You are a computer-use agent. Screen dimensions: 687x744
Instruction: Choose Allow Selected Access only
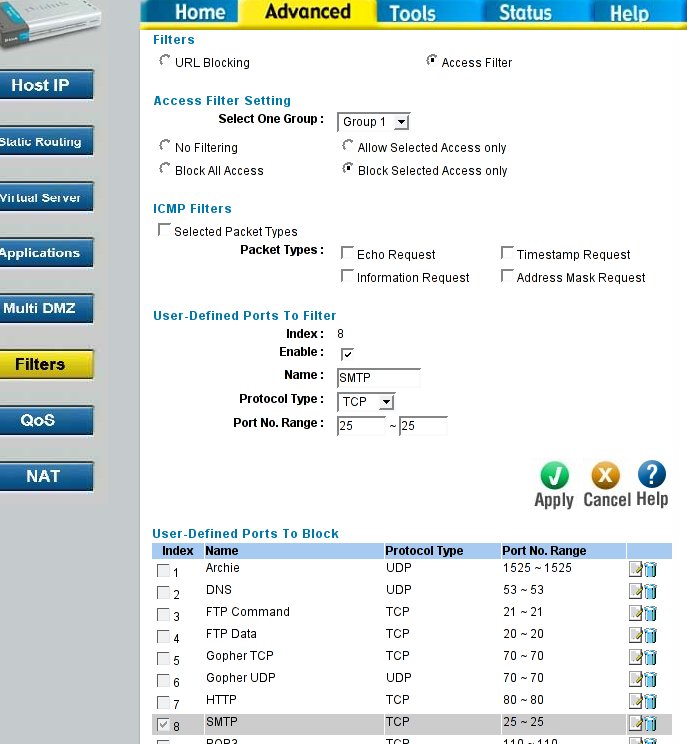coord(347,145)
